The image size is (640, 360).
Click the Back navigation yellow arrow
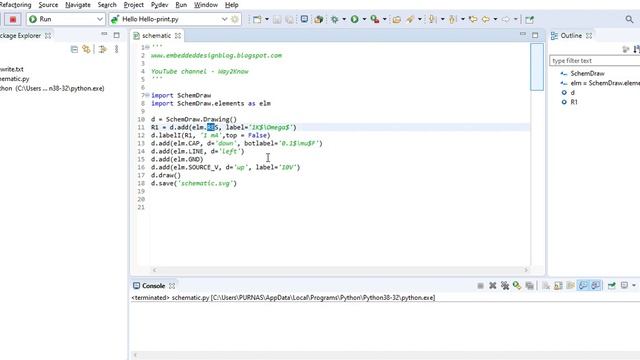485,19
